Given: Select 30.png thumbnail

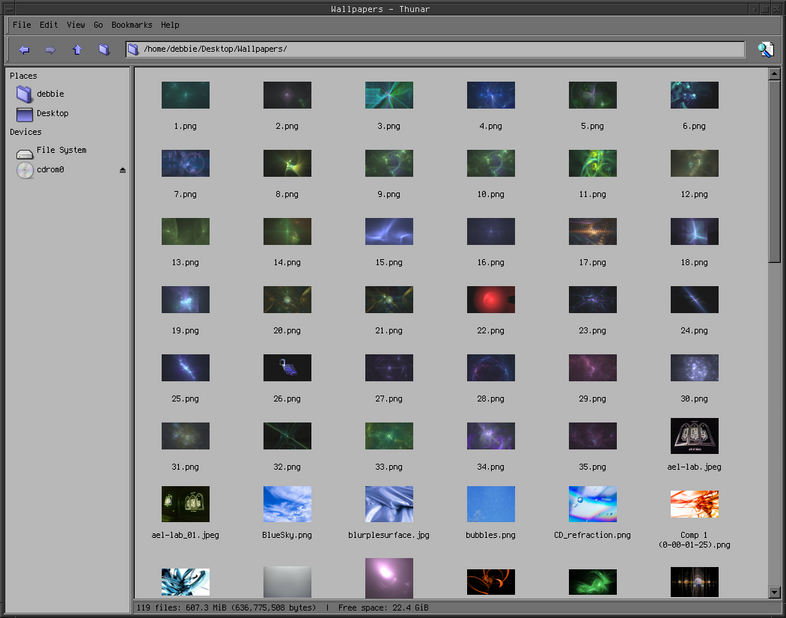Looking at the screenshot, I should [694, 368].
